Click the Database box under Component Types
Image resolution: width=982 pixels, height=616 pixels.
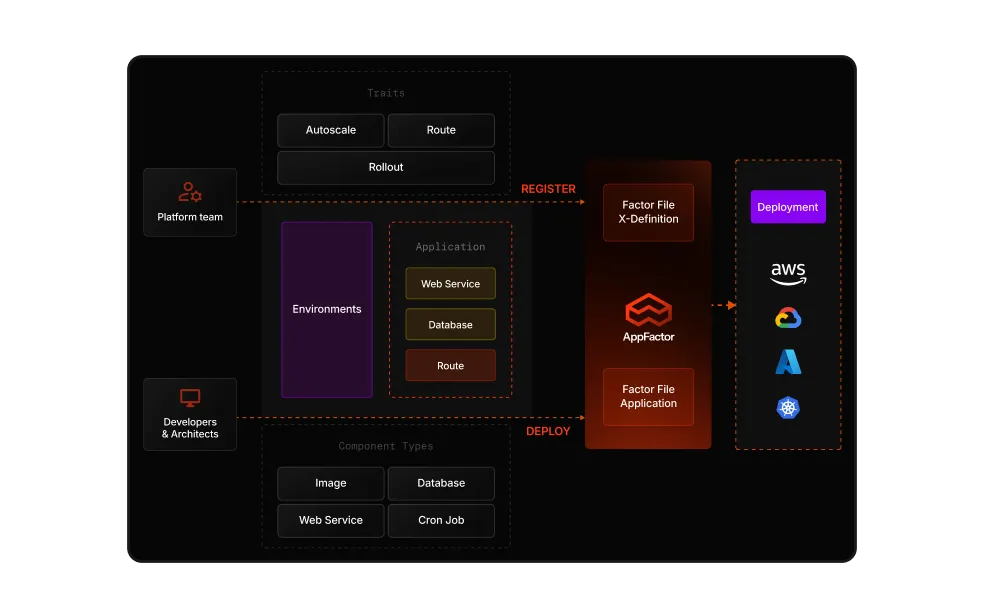[441, 483]
